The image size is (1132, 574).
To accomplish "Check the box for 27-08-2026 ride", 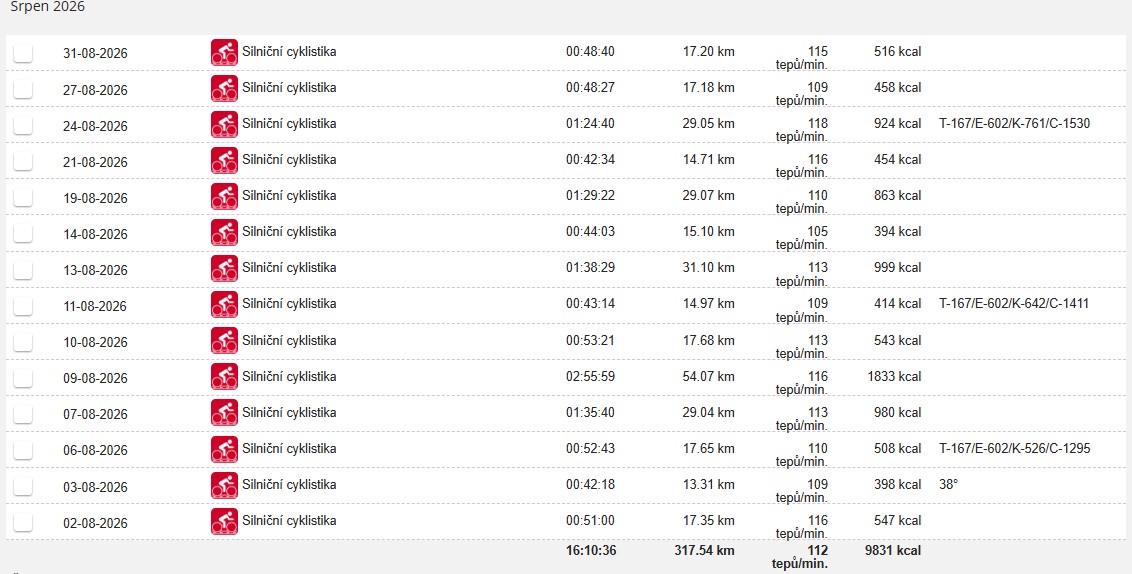I will point(23,89).
